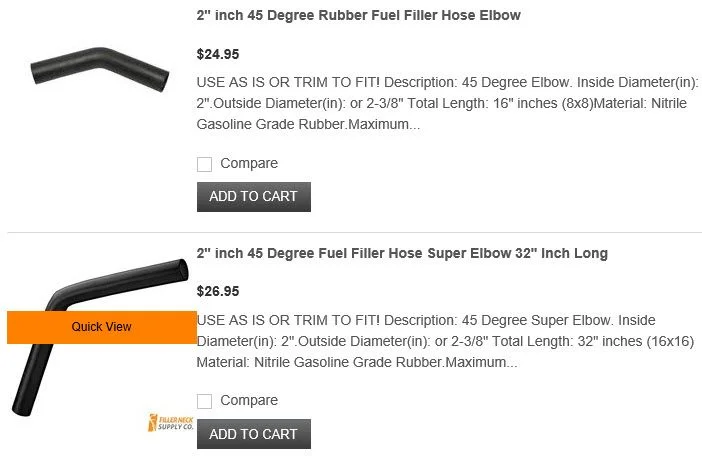
Task: Enable the Compare checkbox for the Super Elbow
Action: [205, 401]
